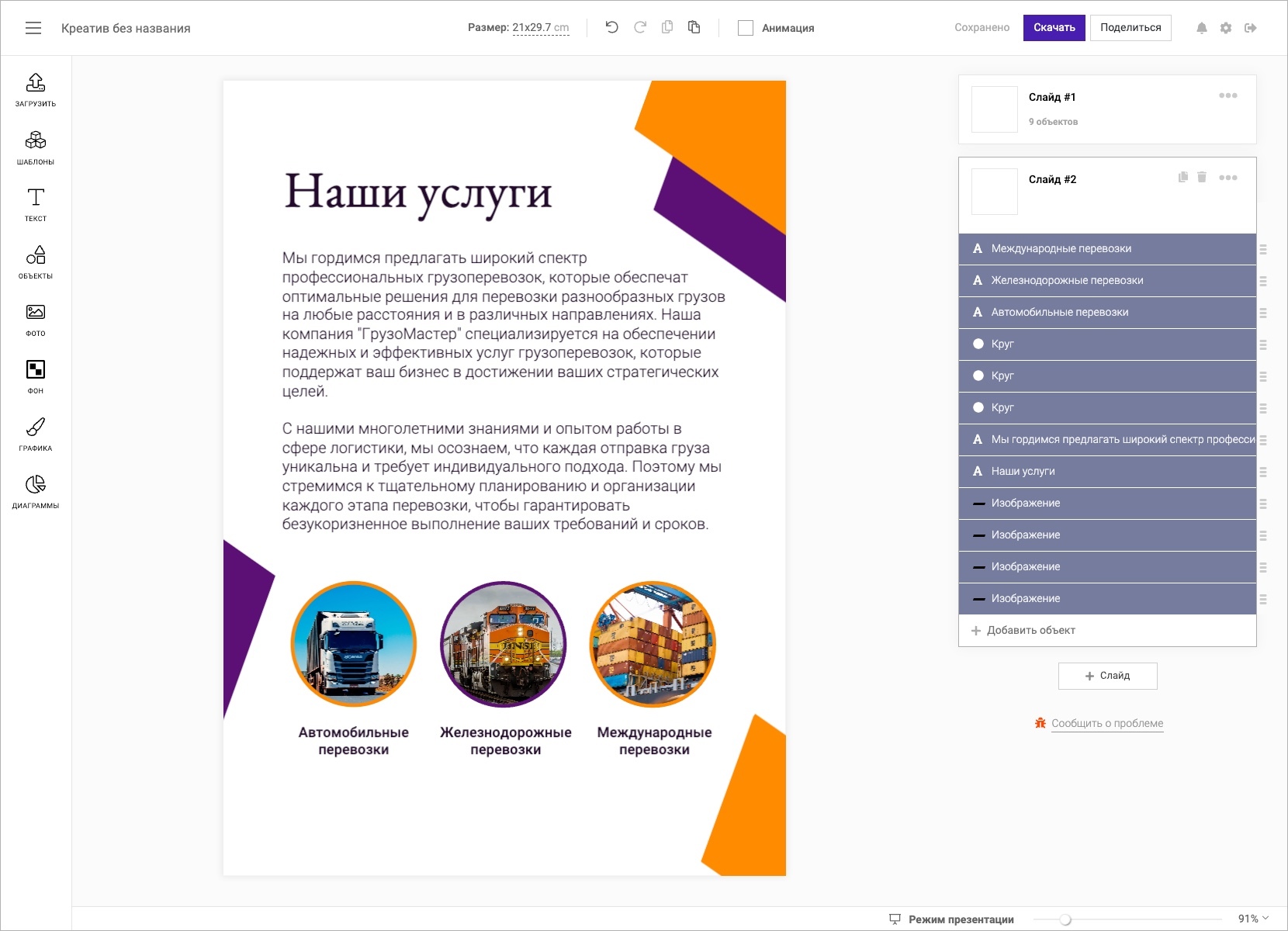Select the first Изображение layer
Viewport: 1288px width, 931px height.
coord(1107,504)
